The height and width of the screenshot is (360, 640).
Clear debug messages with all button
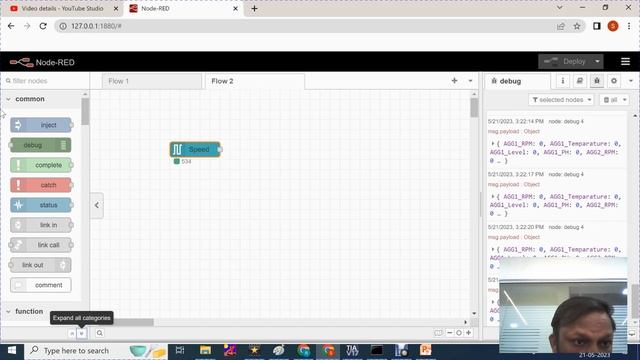(x=614, y=100)
